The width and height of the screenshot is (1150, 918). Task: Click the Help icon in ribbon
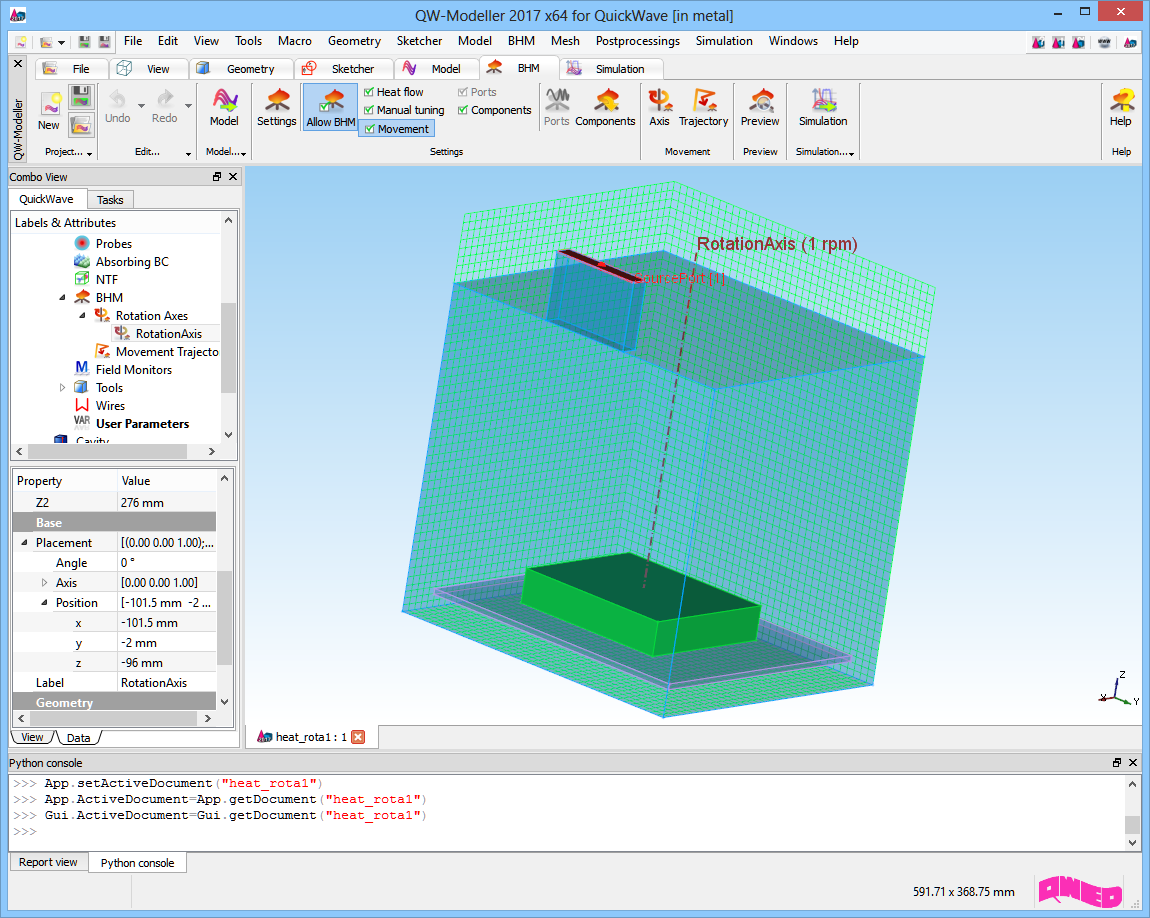(x=1121, y=100)
